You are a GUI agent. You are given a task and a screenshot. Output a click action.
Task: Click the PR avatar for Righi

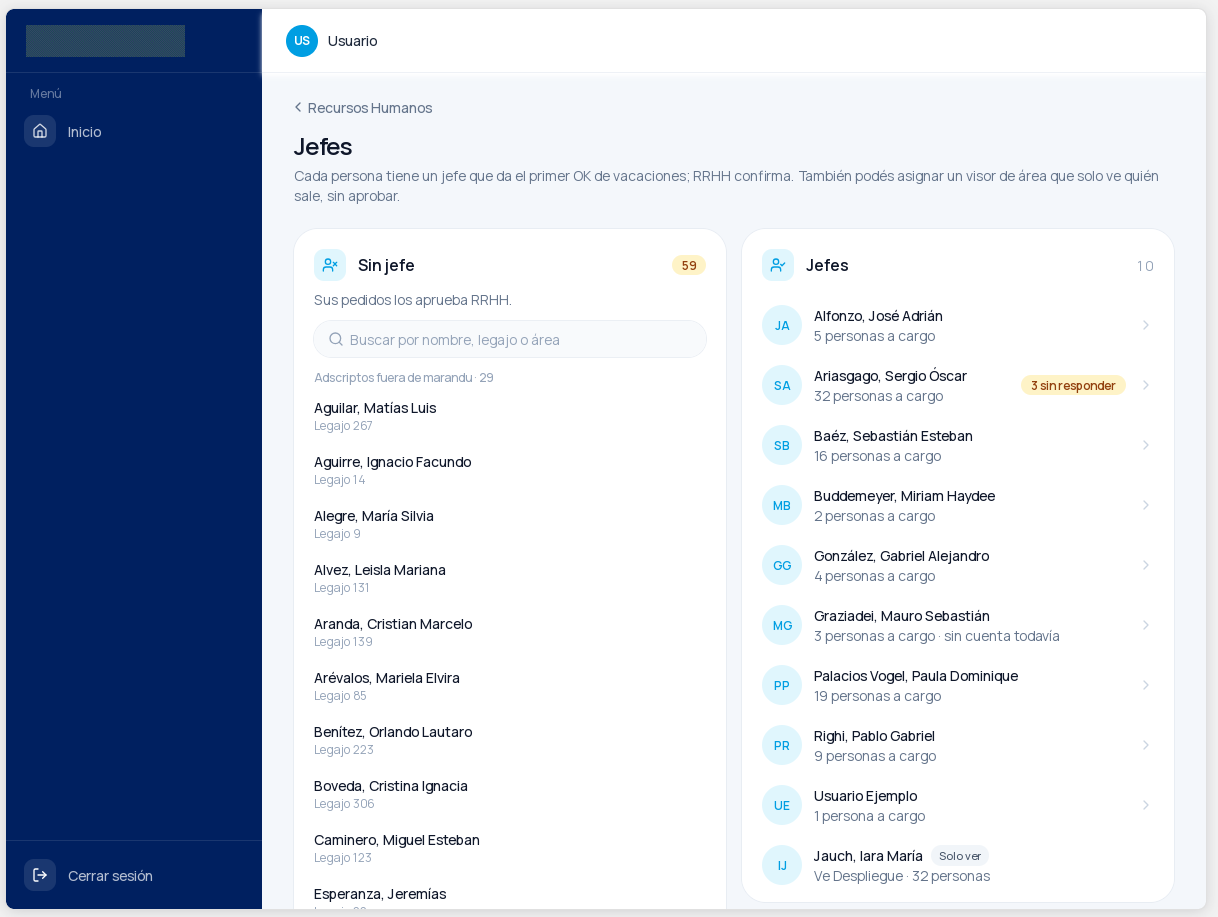(782, 745)
